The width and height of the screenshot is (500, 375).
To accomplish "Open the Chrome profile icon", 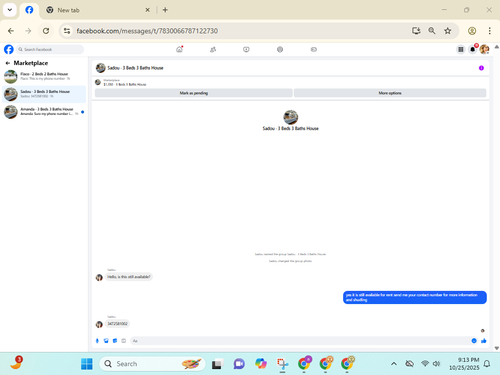I will pyautogui.click(x=472, y=31).
